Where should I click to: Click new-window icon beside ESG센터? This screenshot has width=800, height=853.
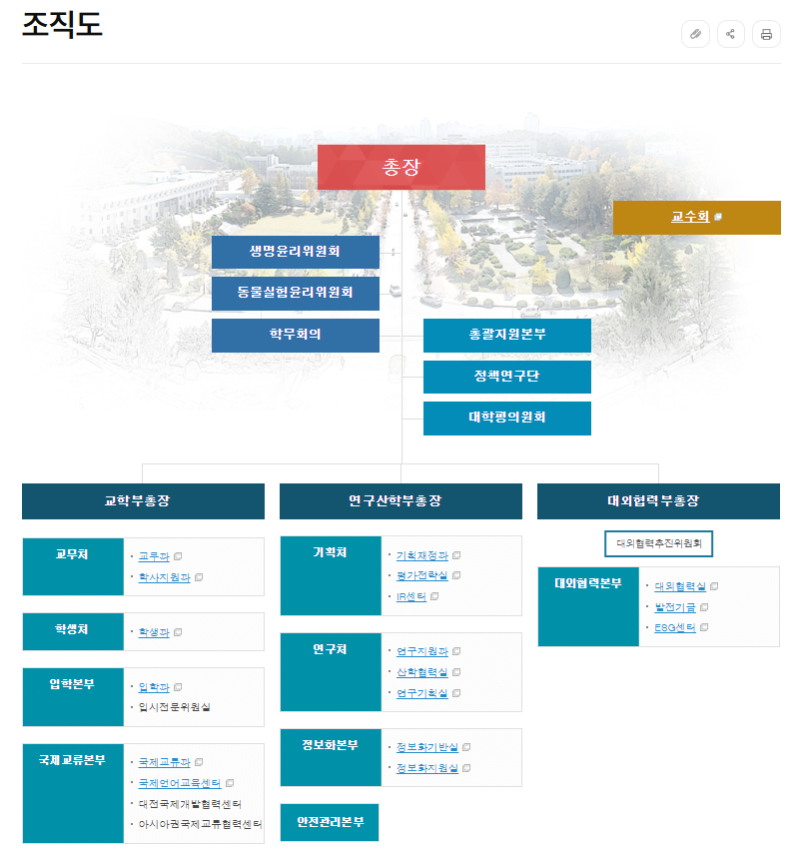pos(704,628)
